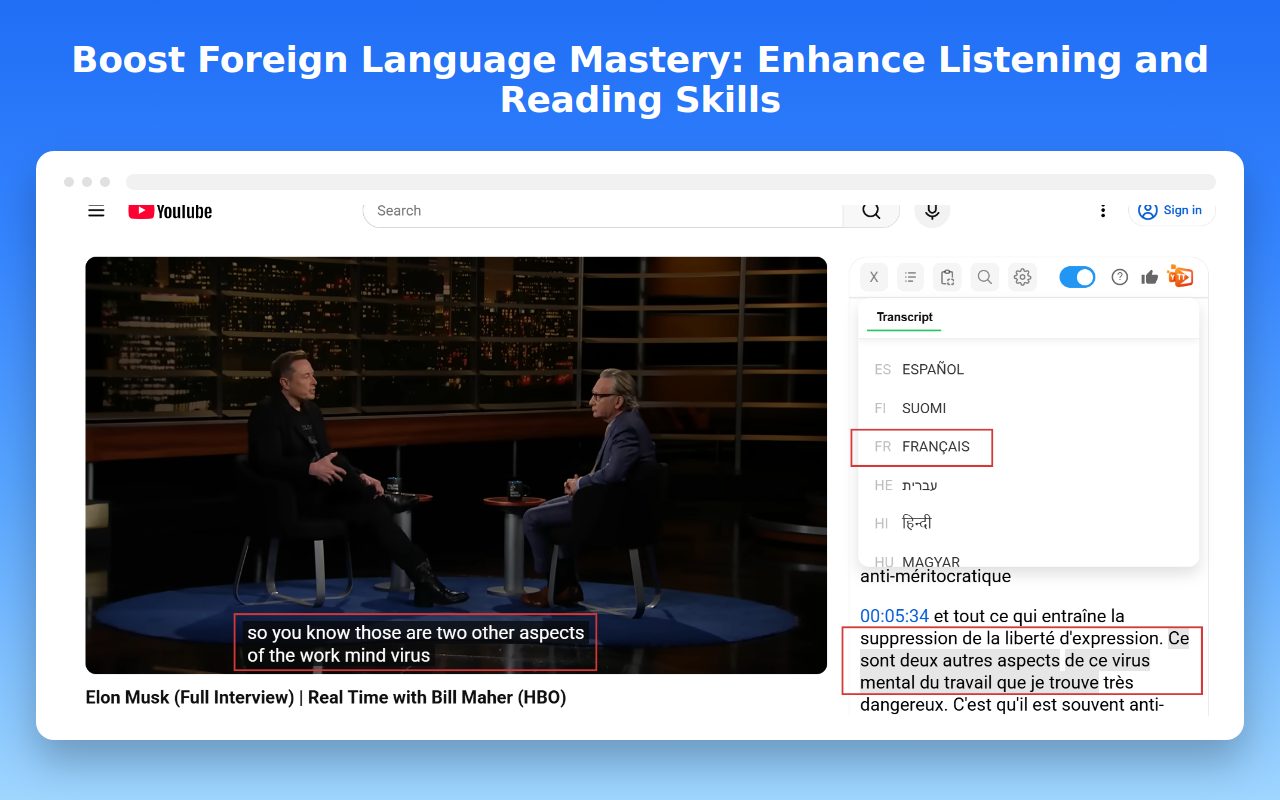Choose MAGYAR language option

point(1028,558)
